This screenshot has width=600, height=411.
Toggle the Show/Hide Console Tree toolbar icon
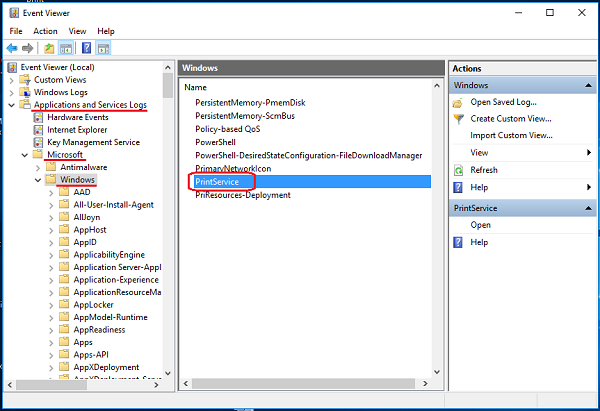pyautogui.click(x=66, y=48)
